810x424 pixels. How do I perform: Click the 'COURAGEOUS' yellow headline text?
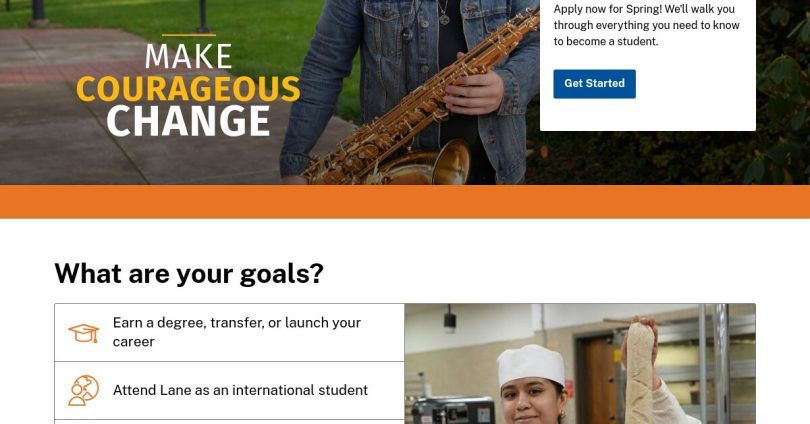click(188, 89)
